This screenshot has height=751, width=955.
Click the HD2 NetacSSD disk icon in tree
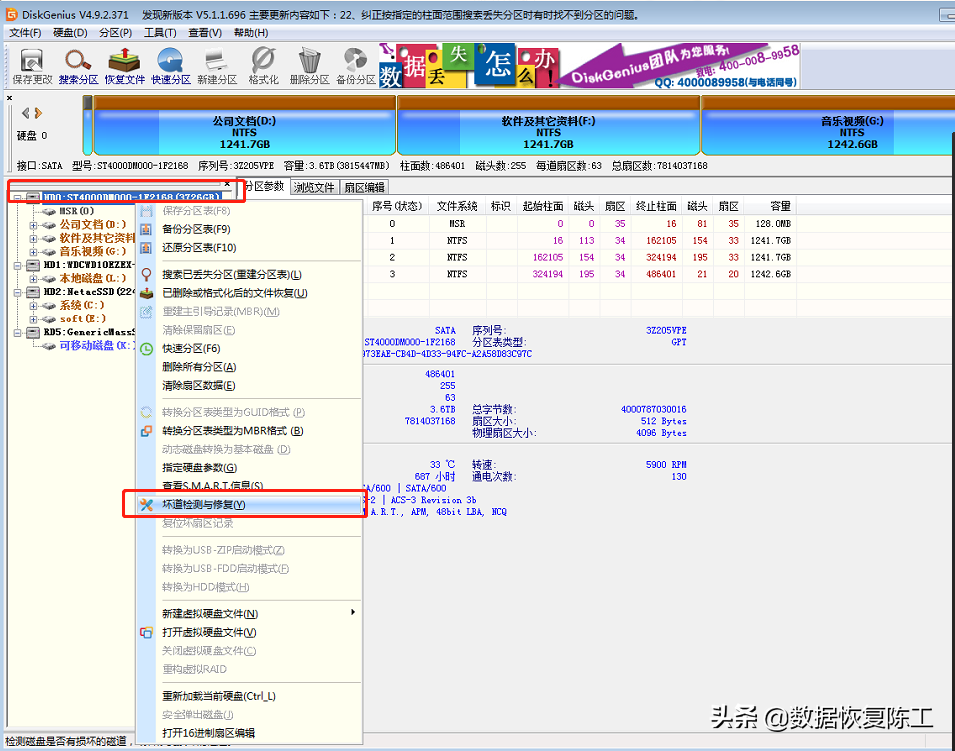(x=33, y=292)
